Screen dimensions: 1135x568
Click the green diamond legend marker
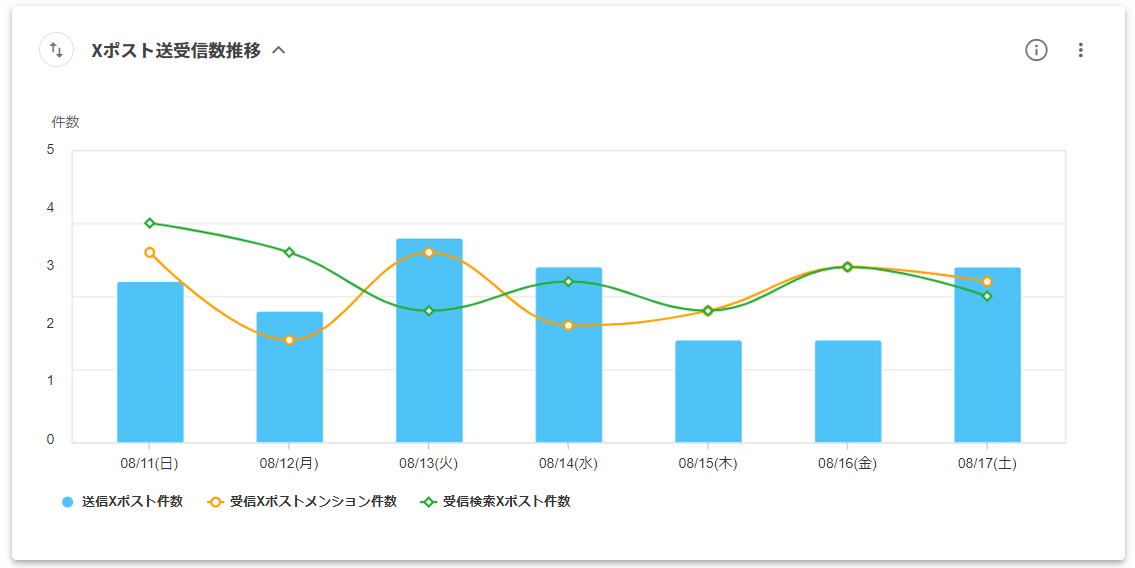pyautogui.click(x=428, y=502)
